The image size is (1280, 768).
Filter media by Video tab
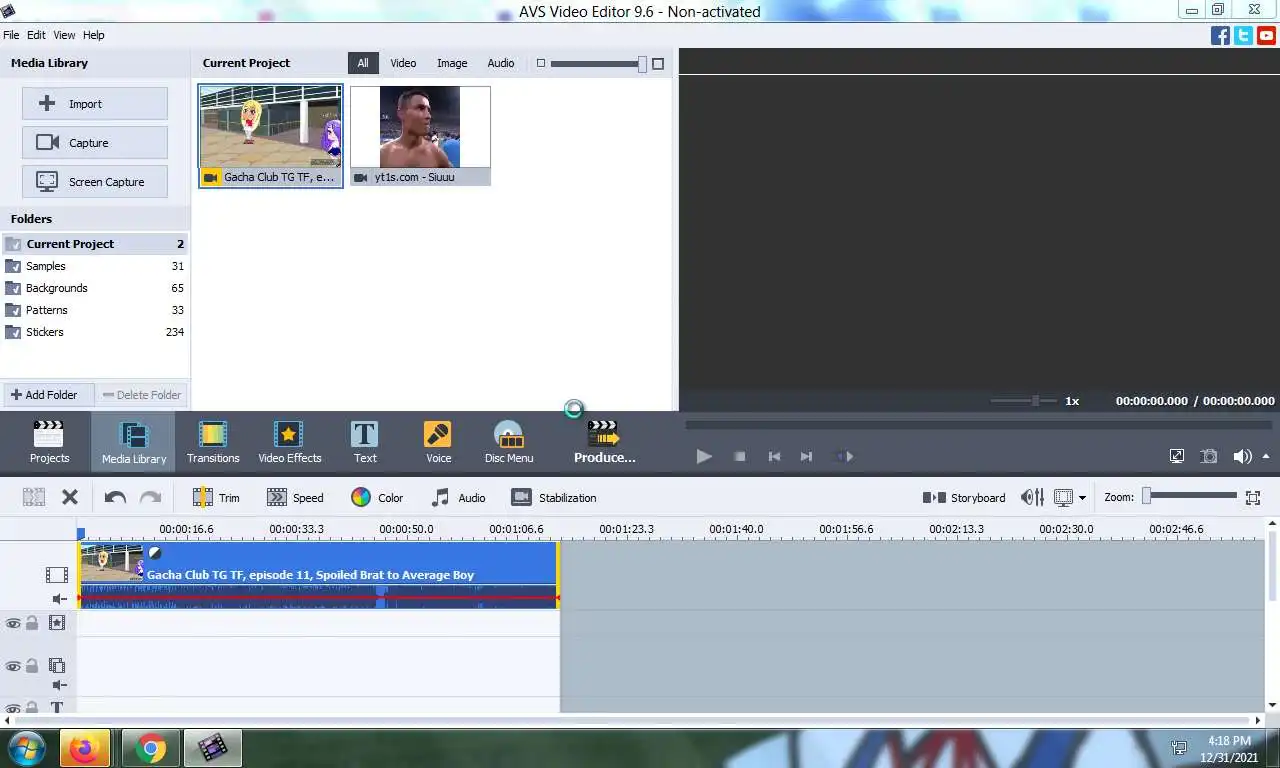tap(403, 63)
